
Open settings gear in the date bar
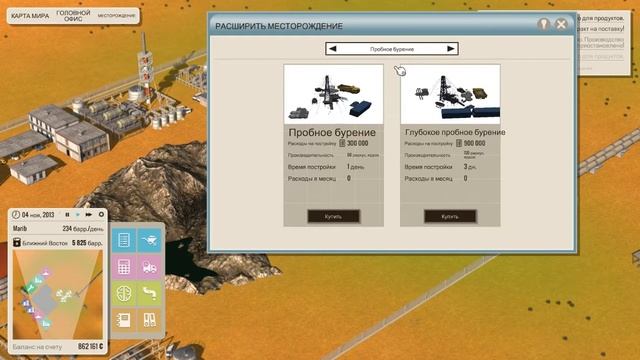point(101,214)
